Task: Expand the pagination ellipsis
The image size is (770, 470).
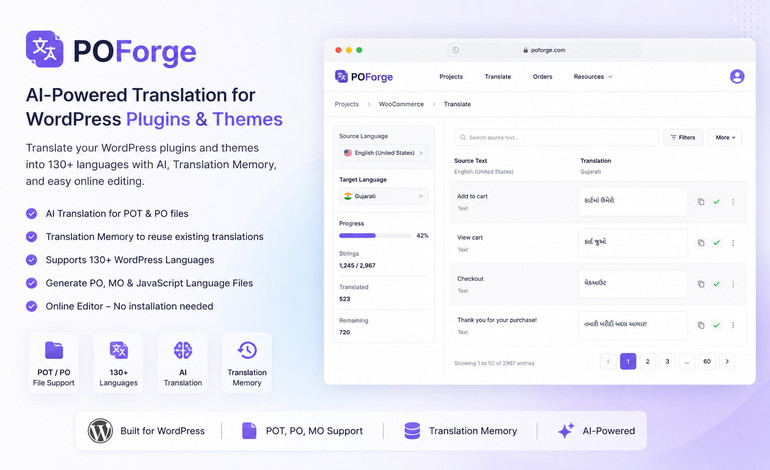Action: (x=687, y=361)
